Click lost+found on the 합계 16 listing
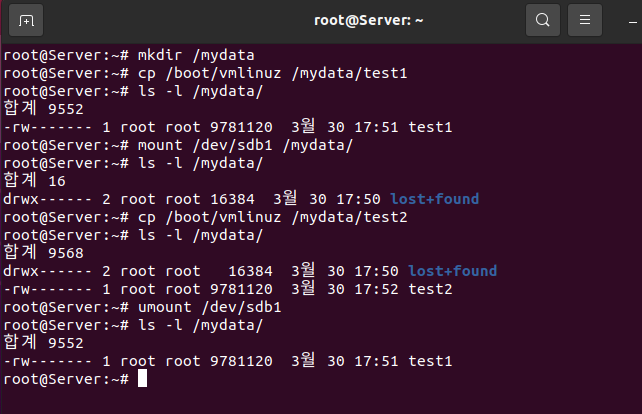This screenshot has width=642, height=414. 435,199
